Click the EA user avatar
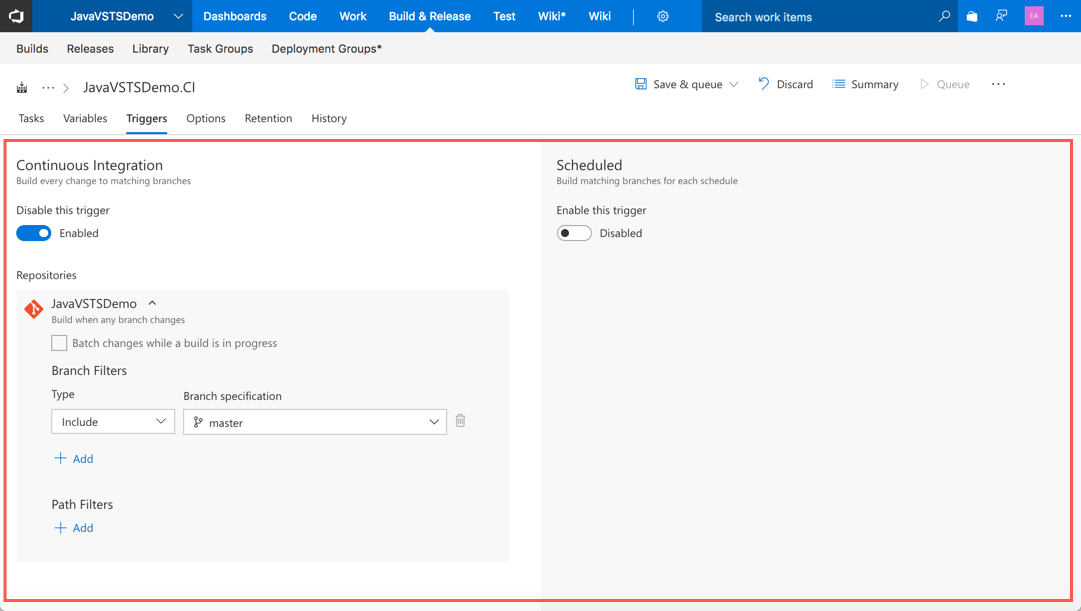Viewport: 1081px width, 611px height. pos(1033,16)
